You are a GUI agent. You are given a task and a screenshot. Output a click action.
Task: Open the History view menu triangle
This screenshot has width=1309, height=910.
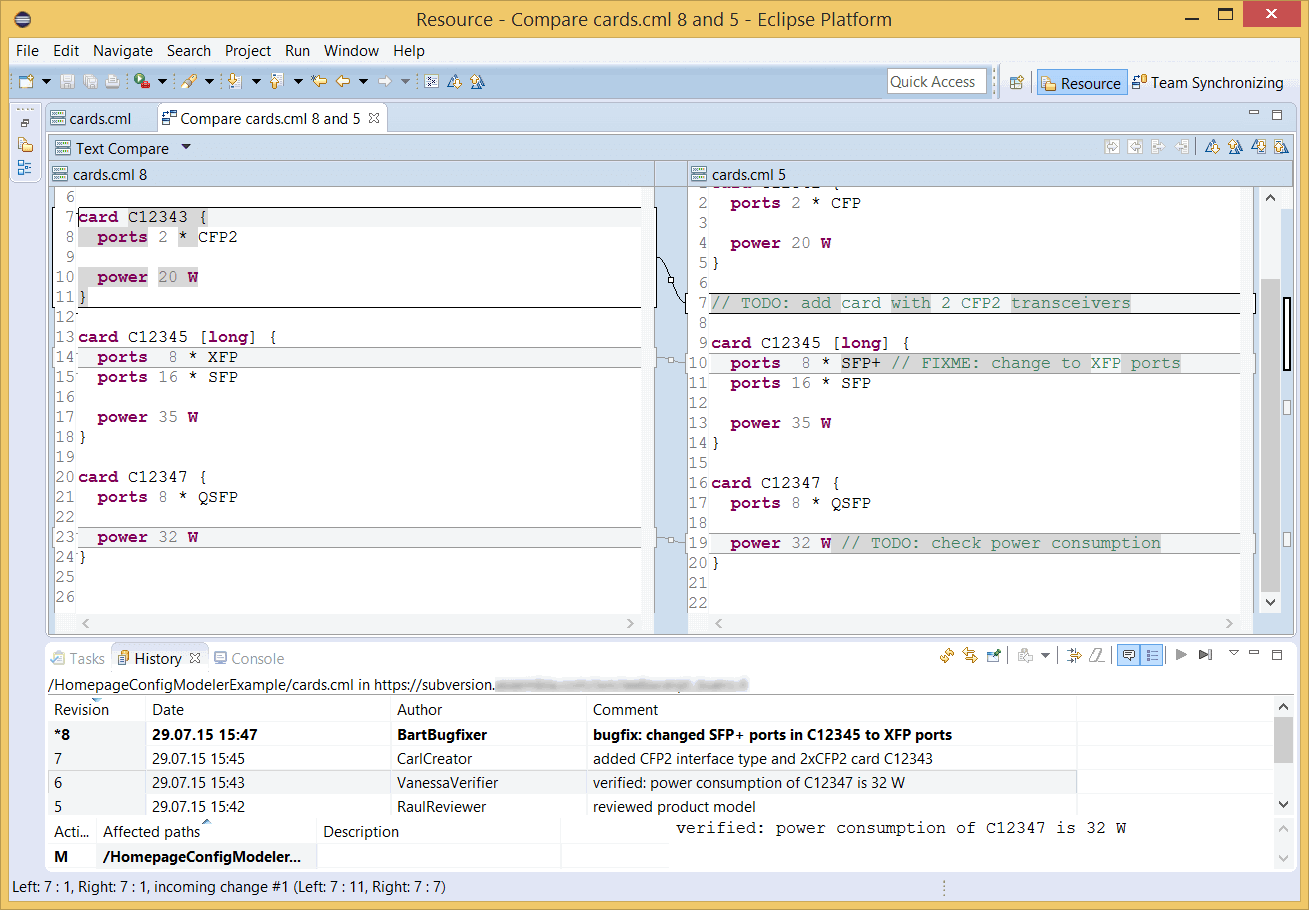(x=1233, y=653)
